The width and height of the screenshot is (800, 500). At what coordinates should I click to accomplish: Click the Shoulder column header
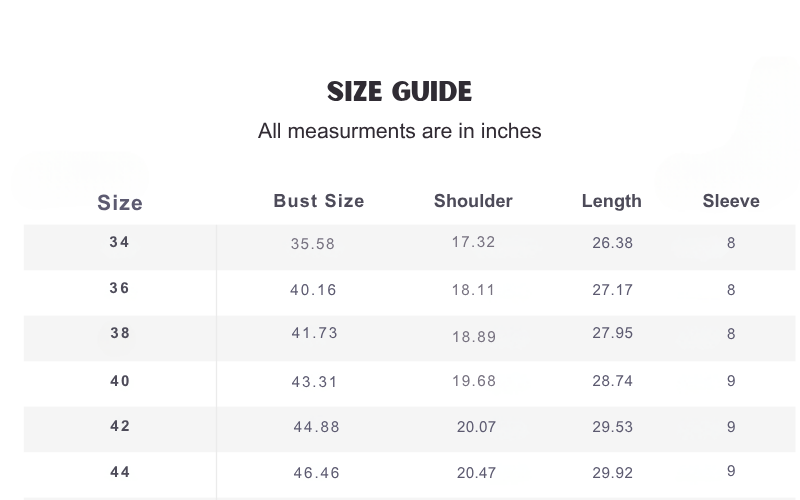point(473,201)
